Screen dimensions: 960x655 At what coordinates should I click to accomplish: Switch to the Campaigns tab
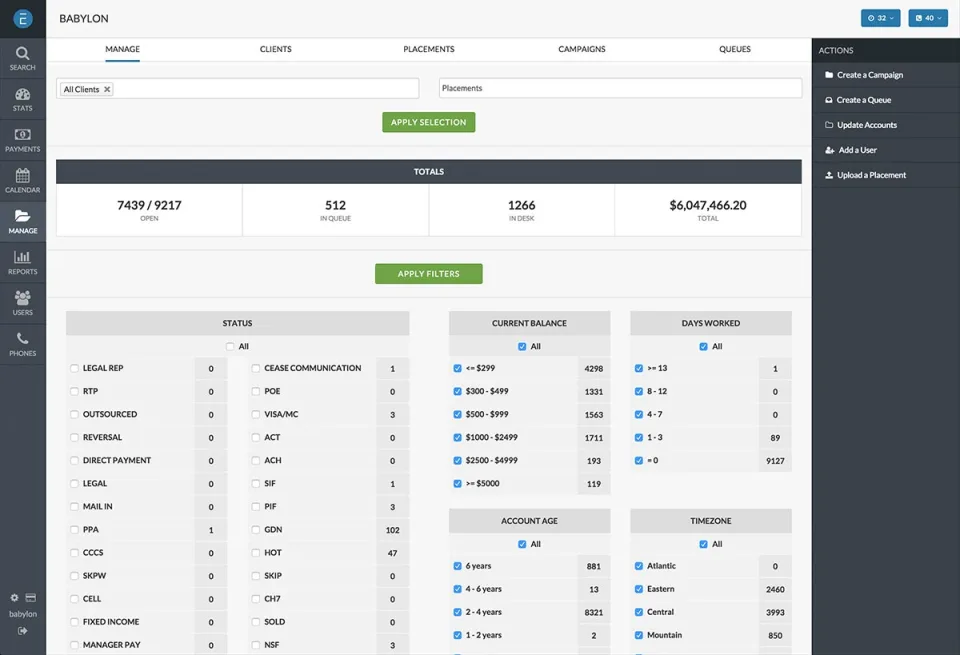582,49
